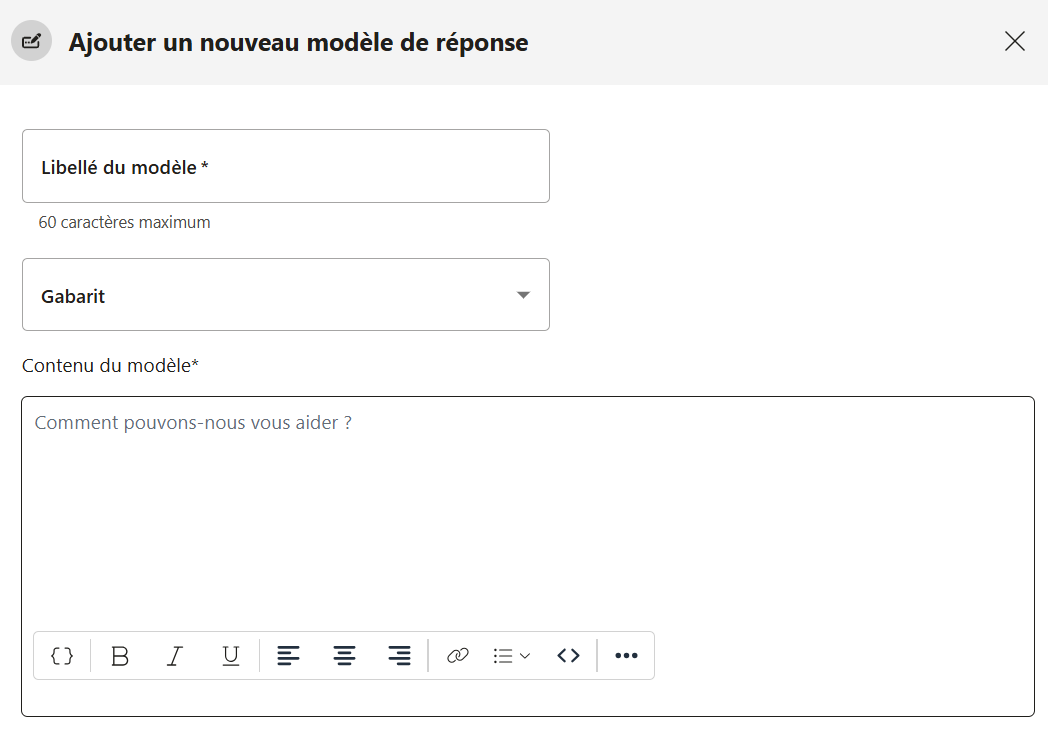Click the edit pencil icon in header
The width and height of the screenshot is (1048, 729).
(31, 41)
